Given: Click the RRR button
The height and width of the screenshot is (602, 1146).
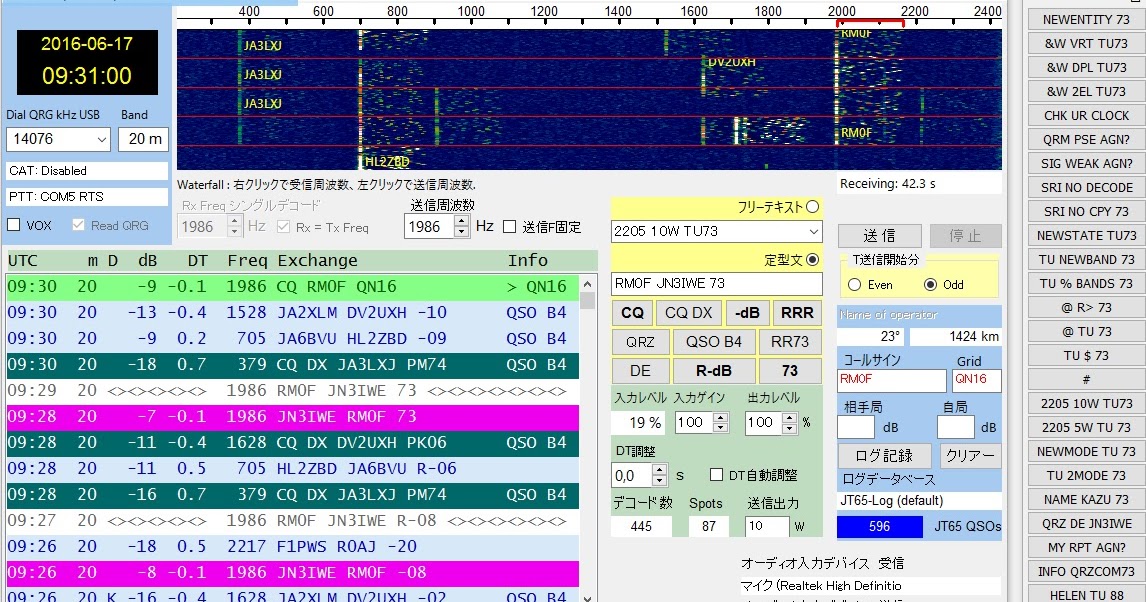Looking at the screenshot, I should pos(796,312).
